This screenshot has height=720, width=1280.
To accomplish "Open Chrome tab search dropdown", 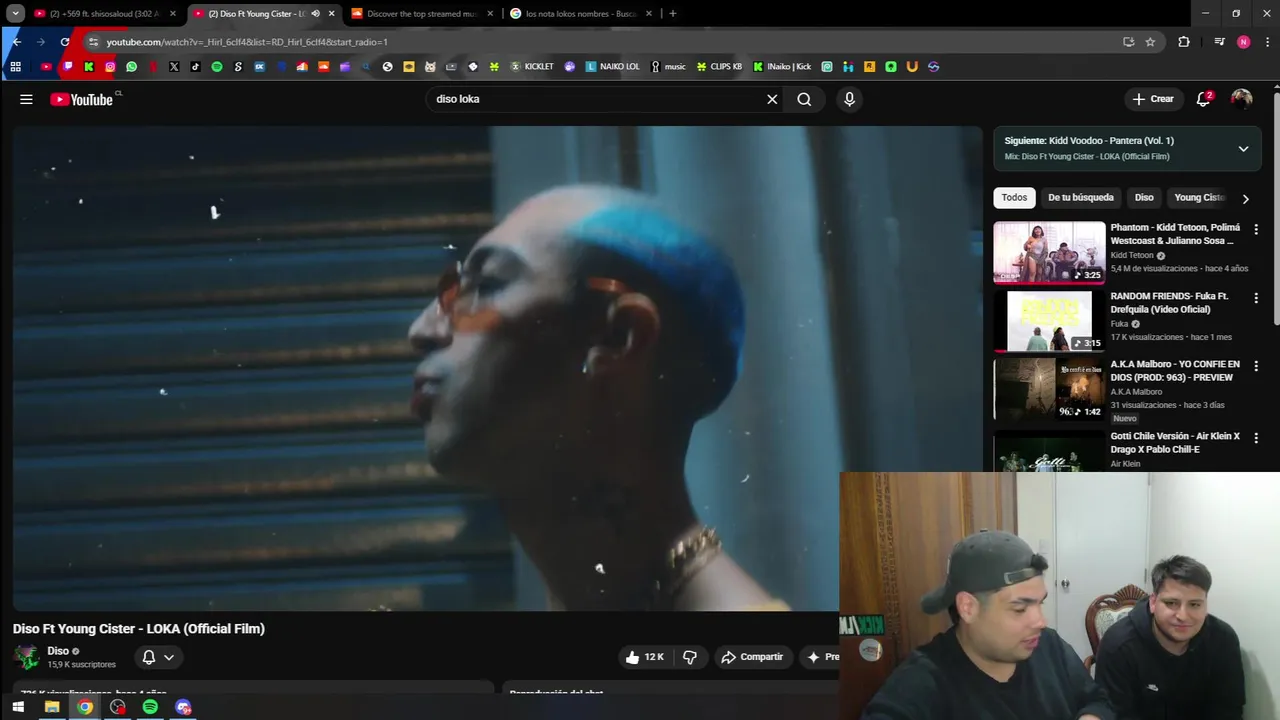I will click(x=15, y=14).
